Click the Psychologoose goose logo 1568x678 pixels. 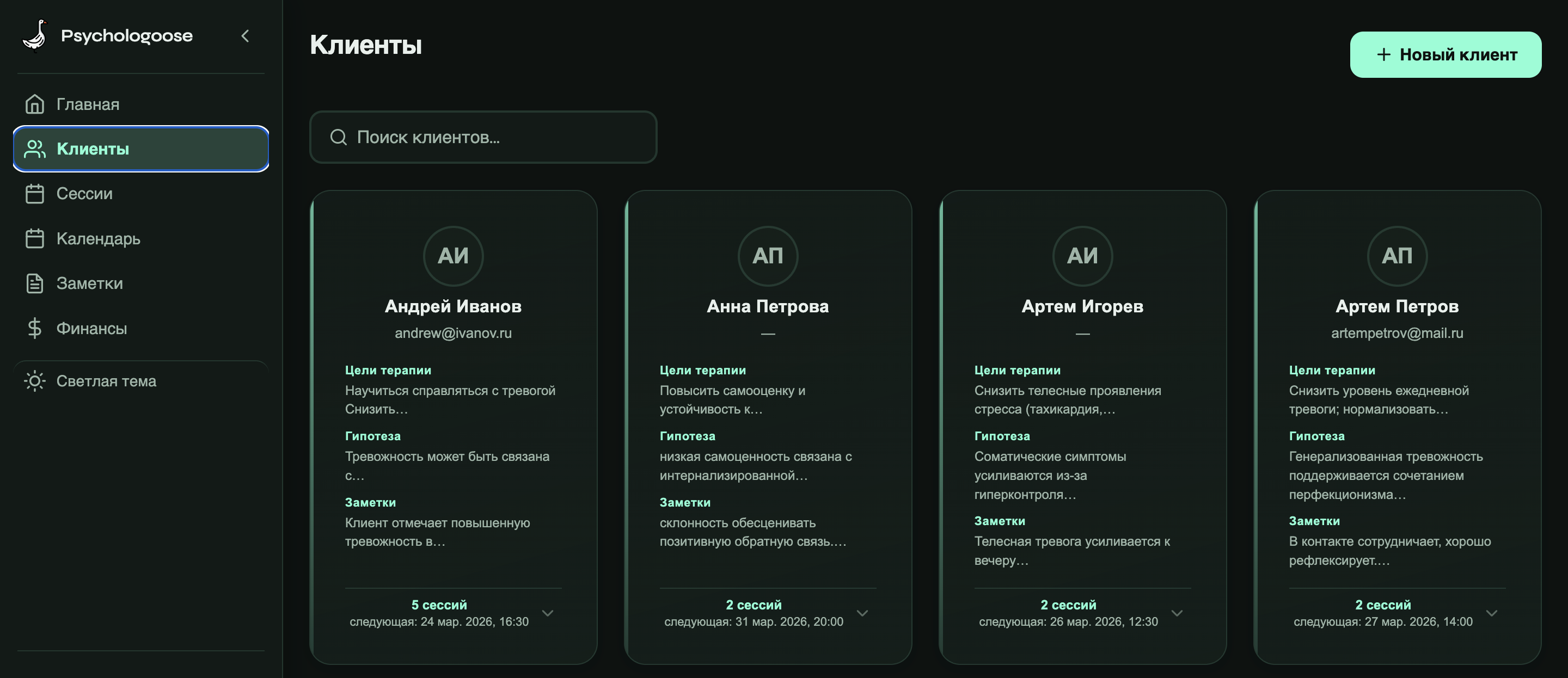(35, 36)
